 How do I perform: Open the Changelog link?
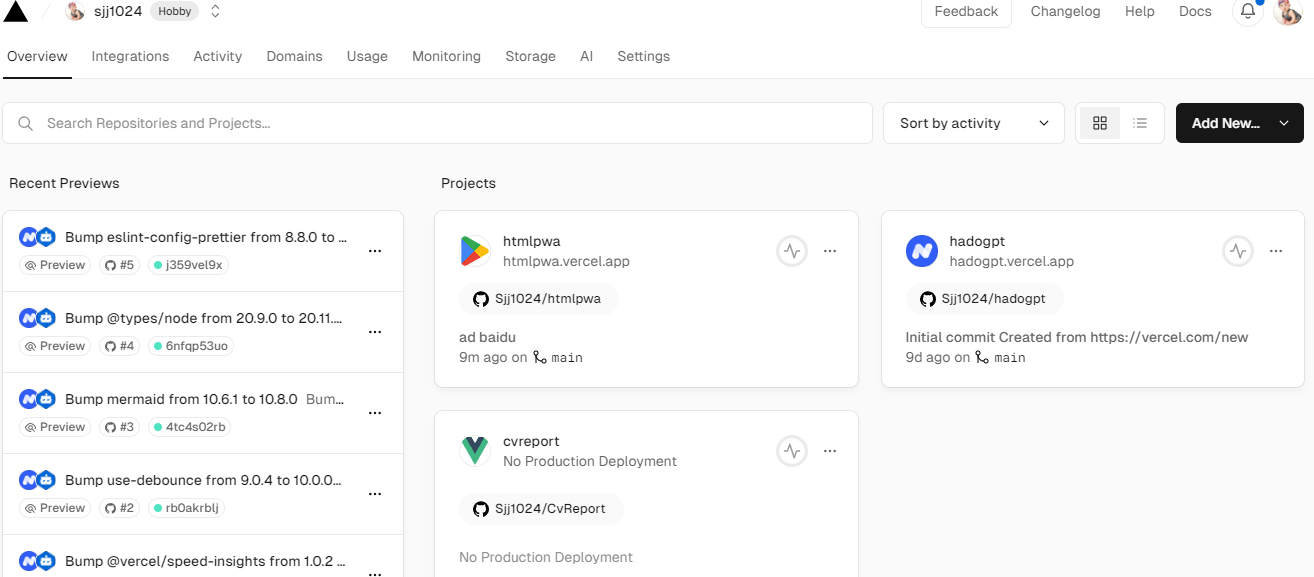click(1065, 12)
